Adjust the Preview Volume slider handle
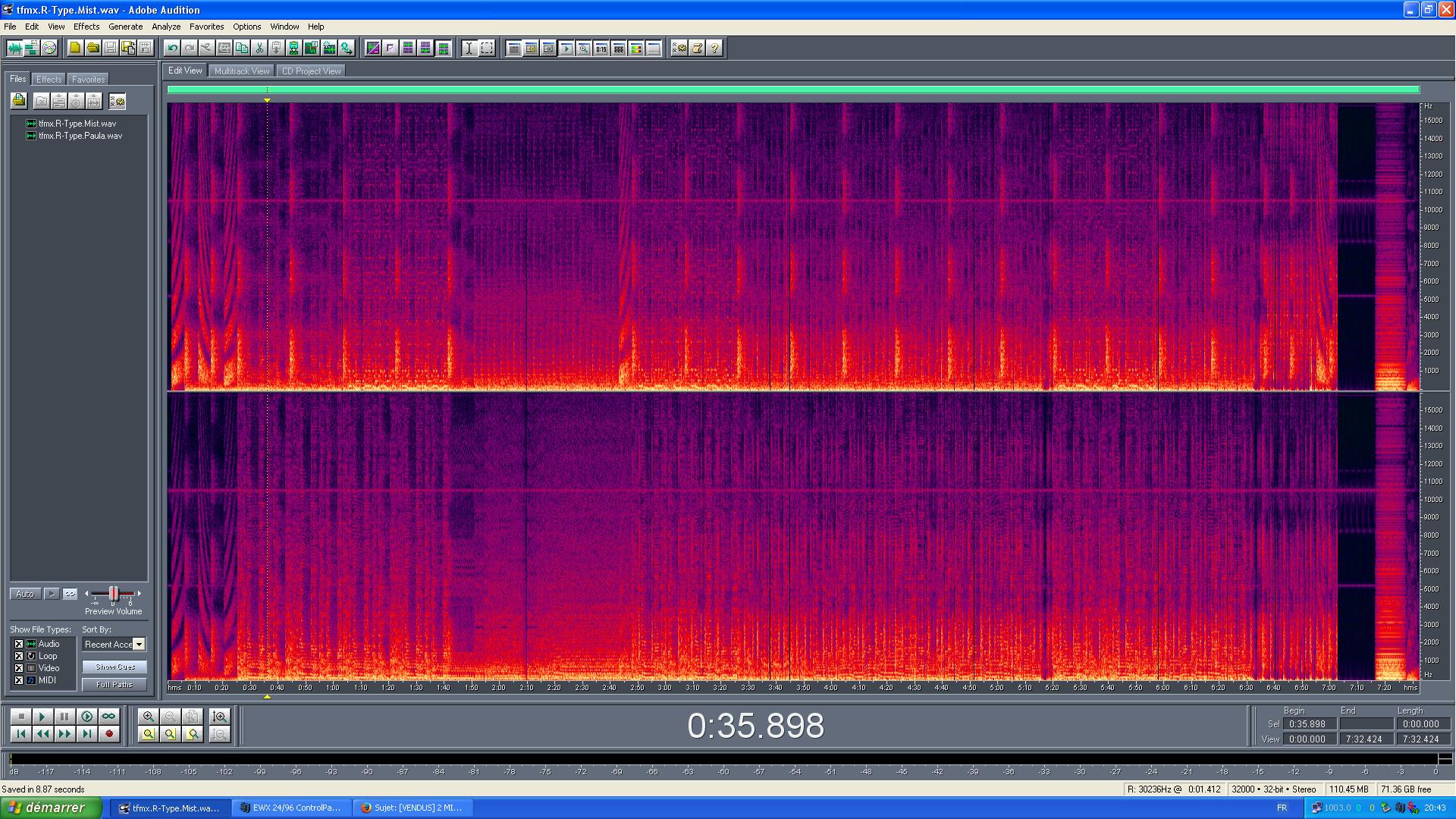 tap(113, 594)
